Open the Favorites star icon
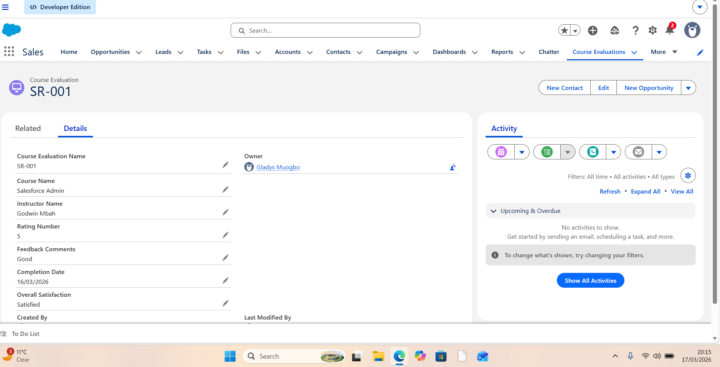Viewport: 720px width, 367px height. [x=564, y=30]
